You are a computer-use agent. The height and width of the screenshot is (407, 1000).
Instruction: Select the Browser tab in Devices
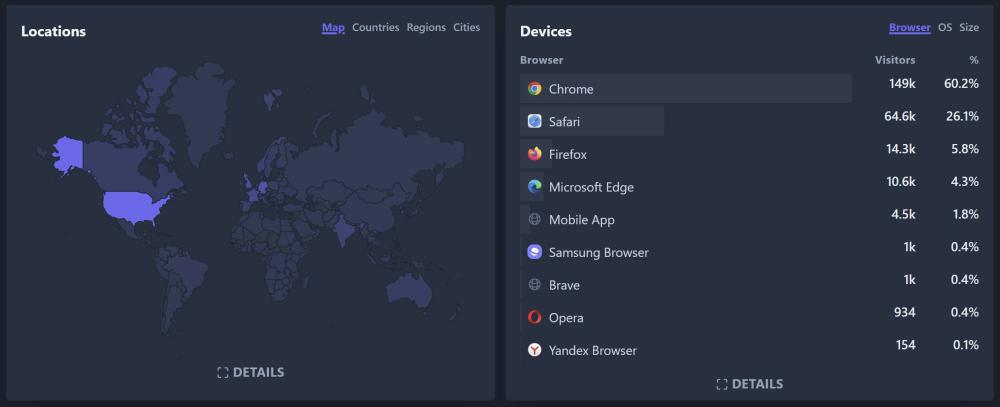(910, 28)
